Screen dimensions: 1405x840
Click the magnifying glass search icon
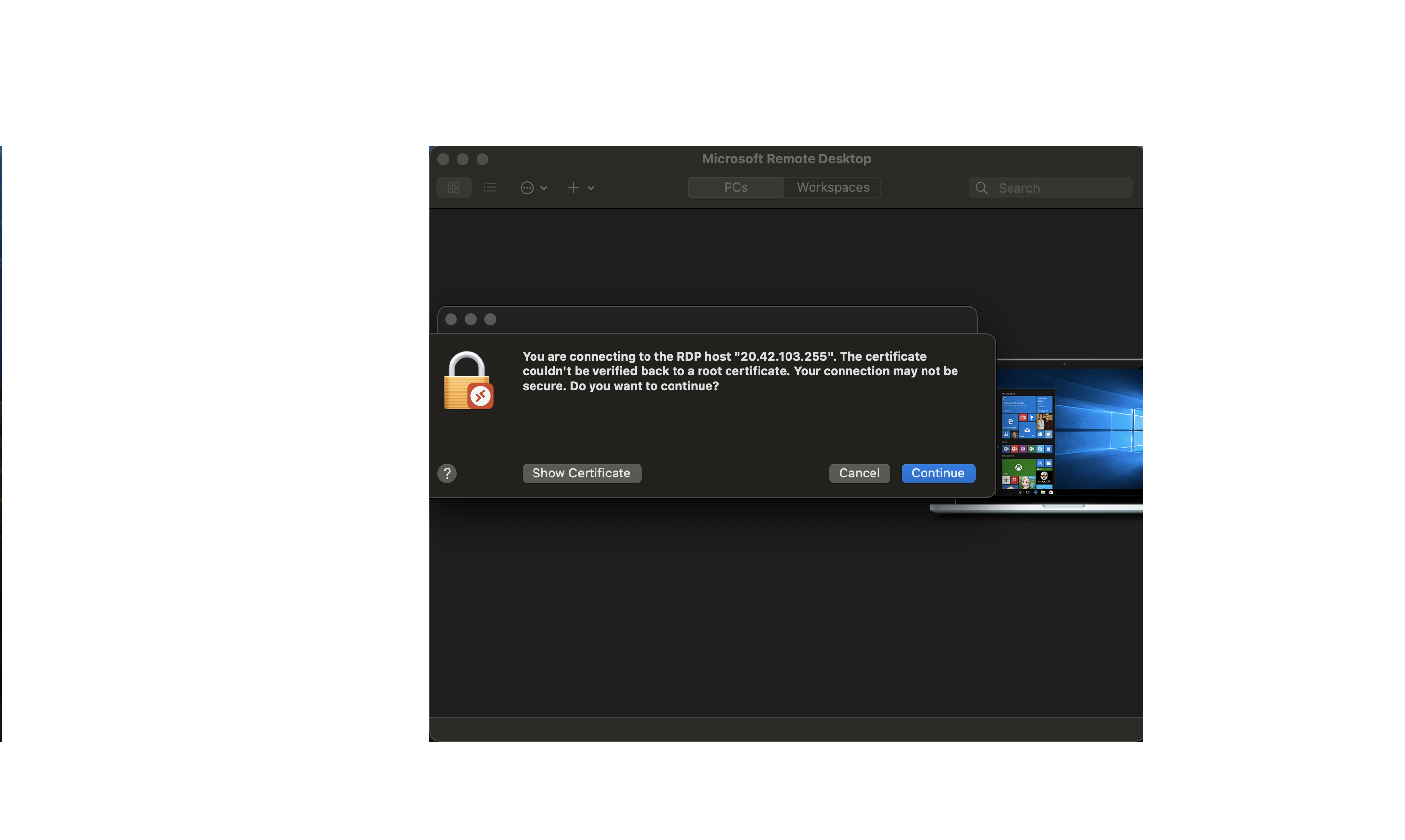tap(982, 188)
